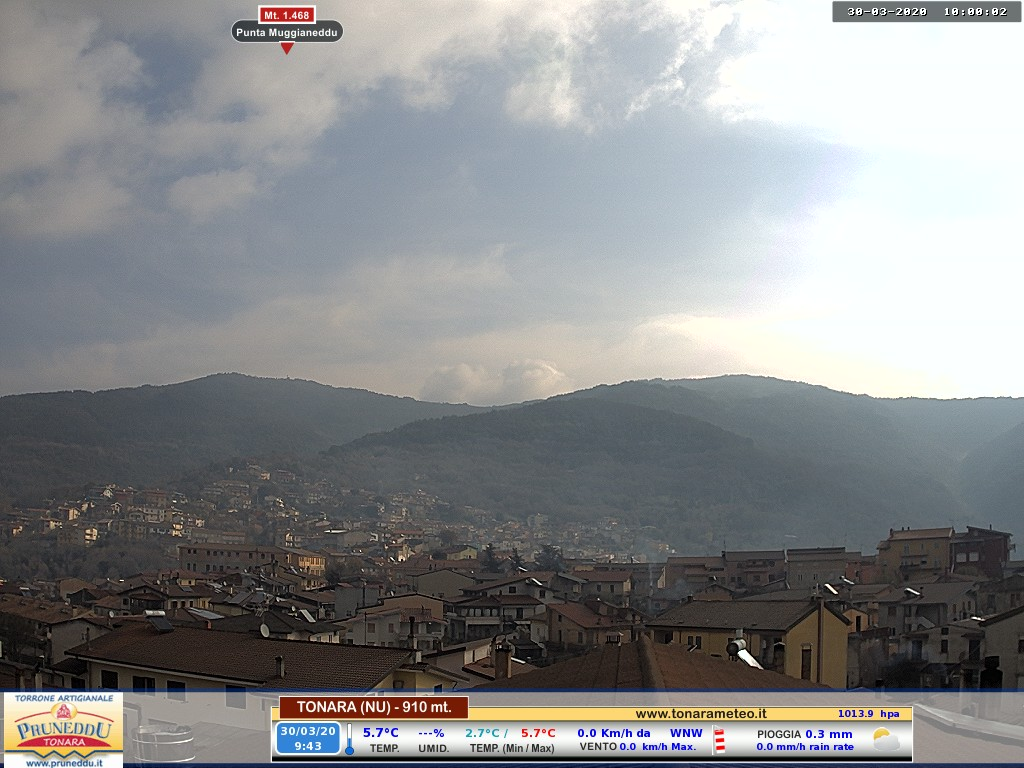Click the 0.0 mm/h rain rate text
Image resolution: width=1024 pixels, height=768 pixels.
[805, 746]
